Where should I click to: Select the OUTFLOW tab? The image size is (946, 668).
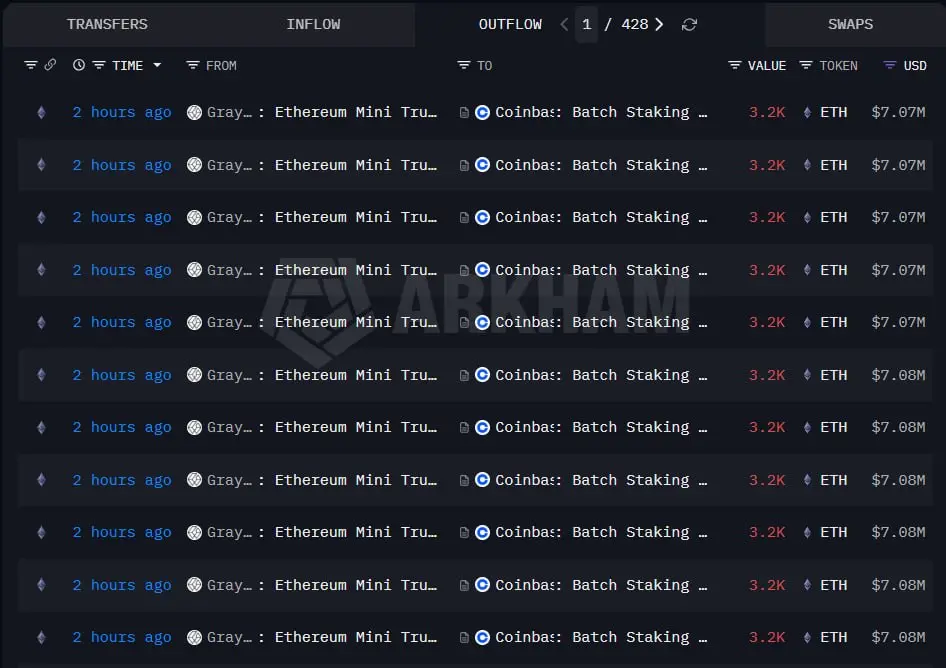pos(510,24)
